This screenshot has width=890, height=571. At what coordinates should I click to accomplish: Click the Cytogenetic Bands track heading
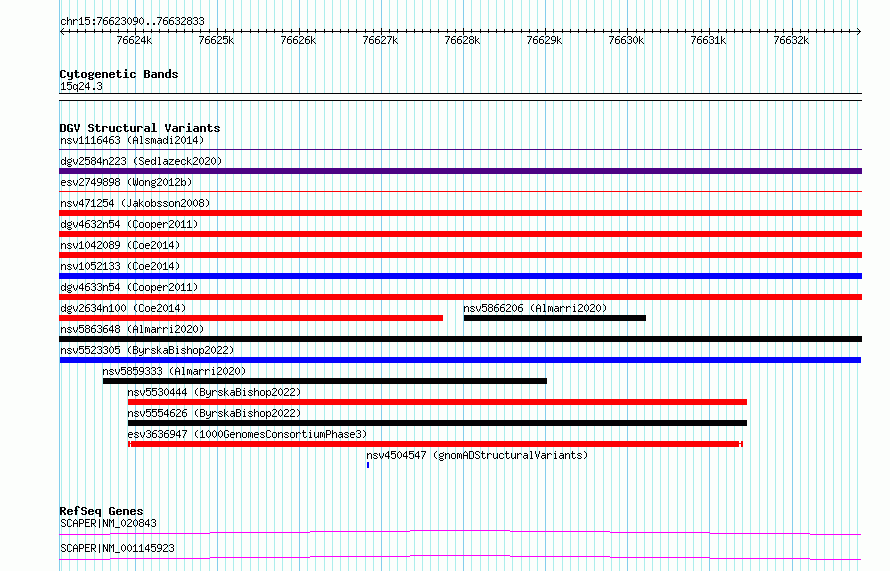(x=119, y=74)
